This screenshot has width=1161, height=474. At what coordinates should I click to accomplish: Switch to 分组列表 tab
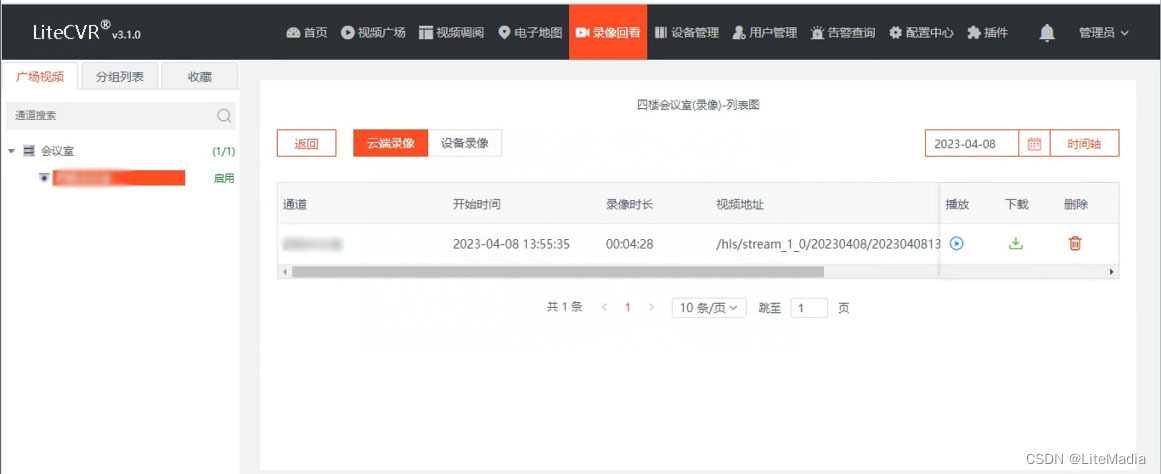(119, 76)
